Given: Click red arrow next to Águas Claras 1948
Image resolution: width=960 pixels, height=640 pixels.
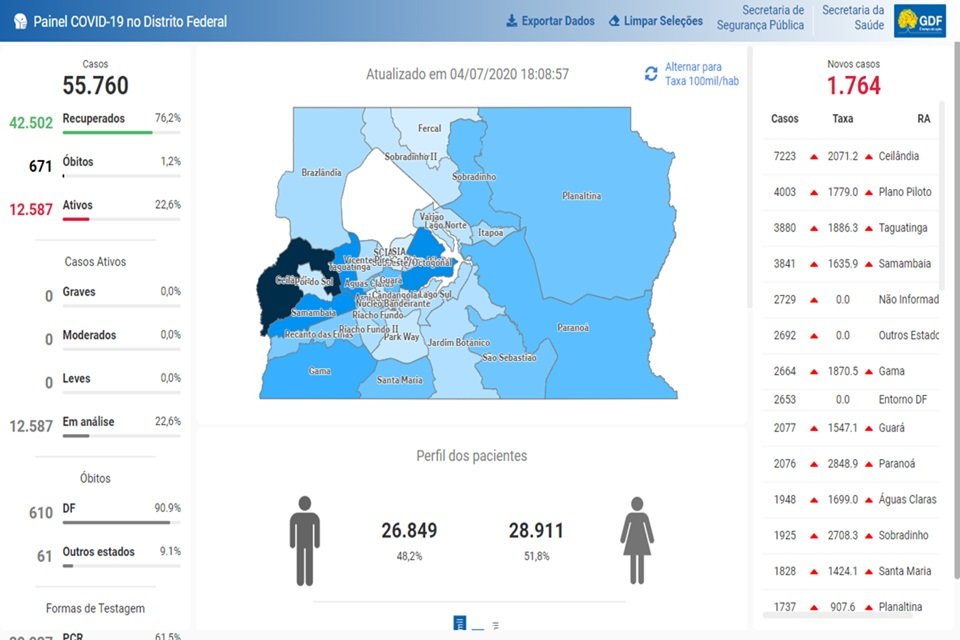Looking at the screenshot, I should pyautogui.click(x=814, y=500).
